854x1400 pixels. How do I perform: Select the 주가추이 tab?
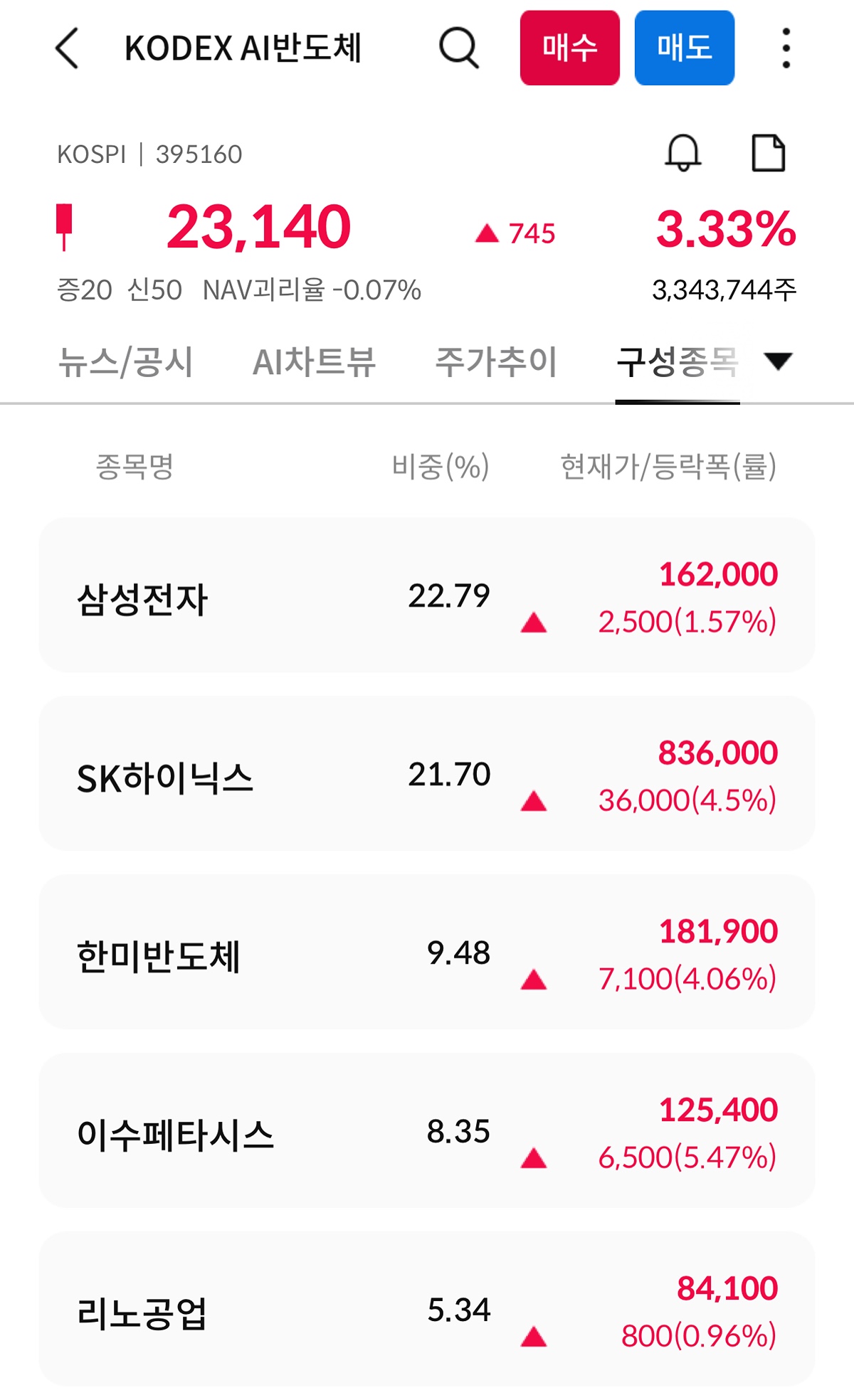[496, 361]
